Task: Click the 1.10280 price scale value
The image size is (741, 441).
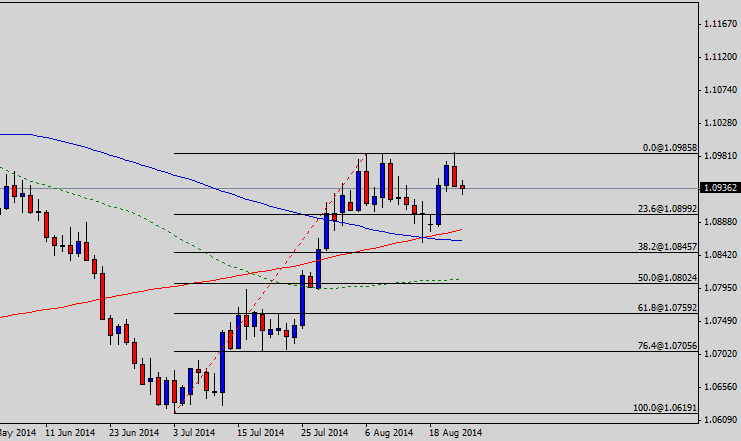Action: tap(716, 122)
